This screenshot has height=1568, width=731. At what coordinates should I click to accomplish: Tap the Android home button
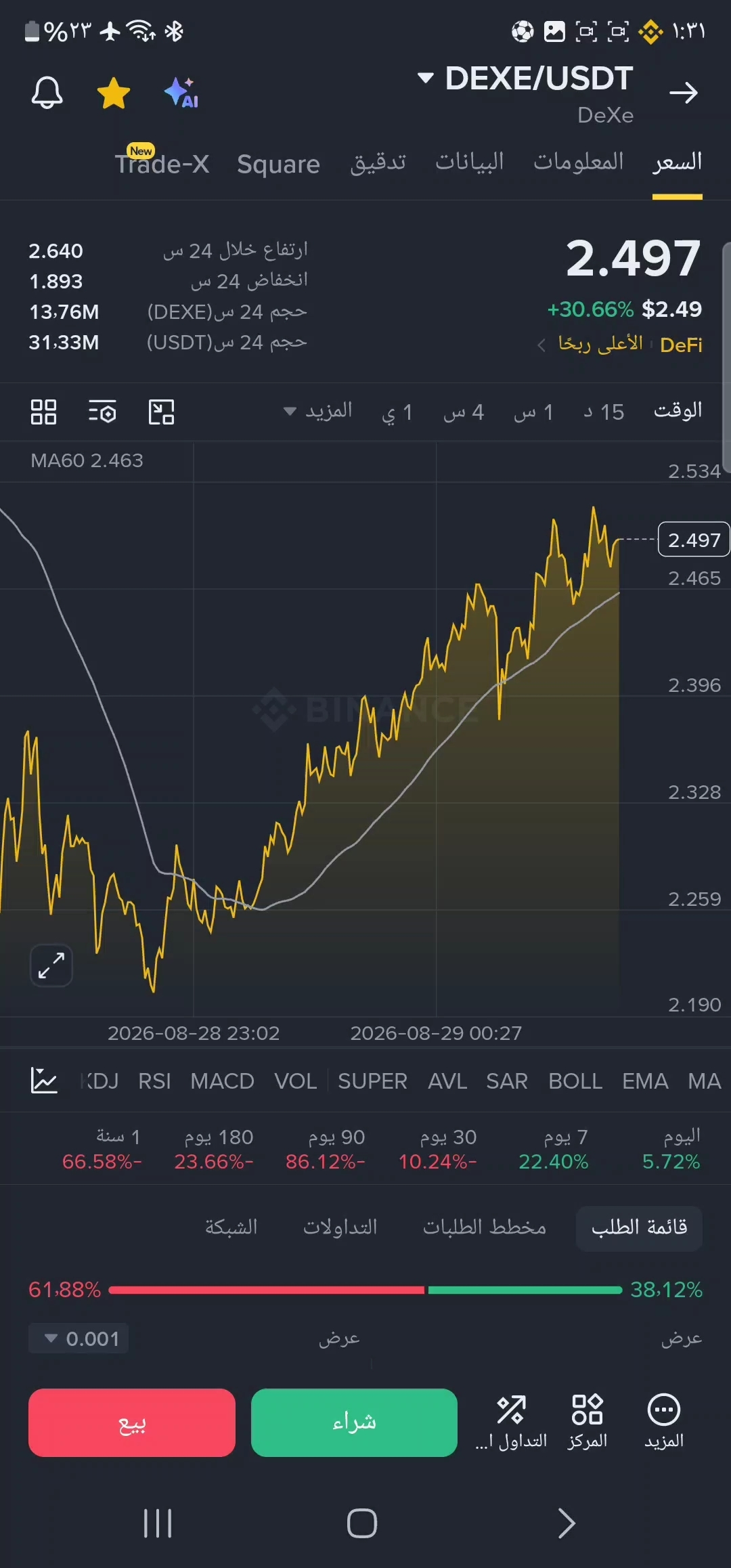pos(362,1523)
